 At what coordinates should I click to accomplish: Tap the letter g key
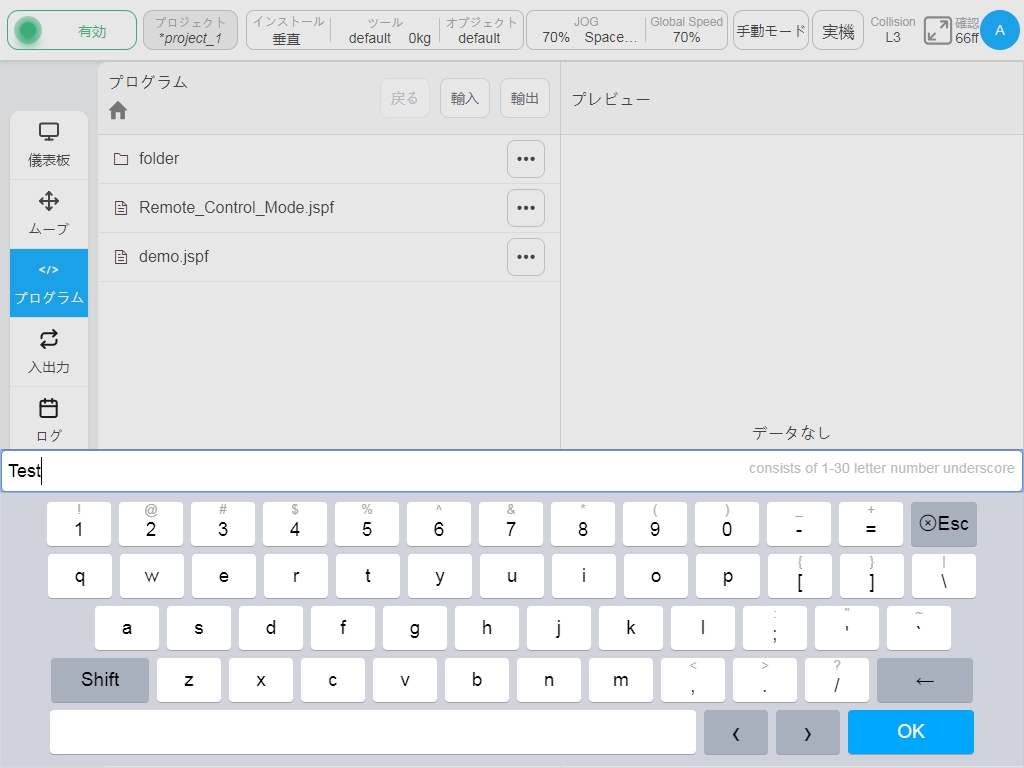pos(415,628)
